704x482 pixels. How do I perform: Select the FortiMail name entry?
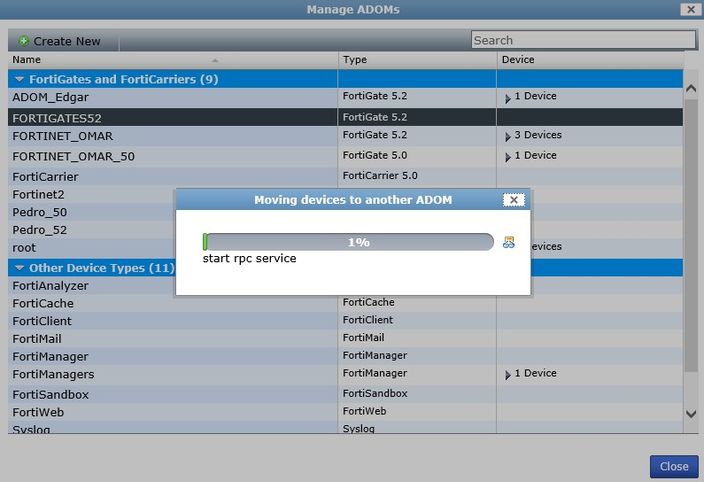coord(37,339)
